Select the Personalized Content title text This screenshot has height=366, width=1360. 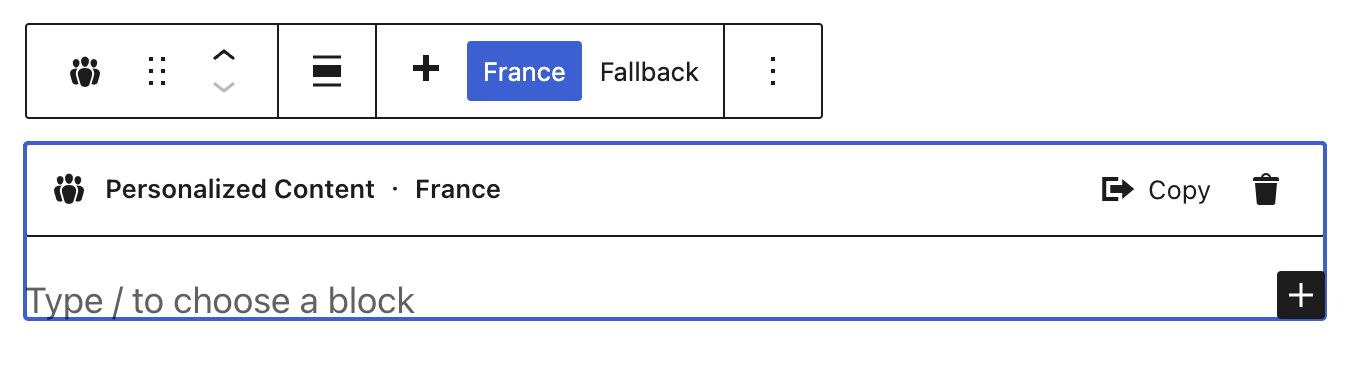tap(240, 189)
